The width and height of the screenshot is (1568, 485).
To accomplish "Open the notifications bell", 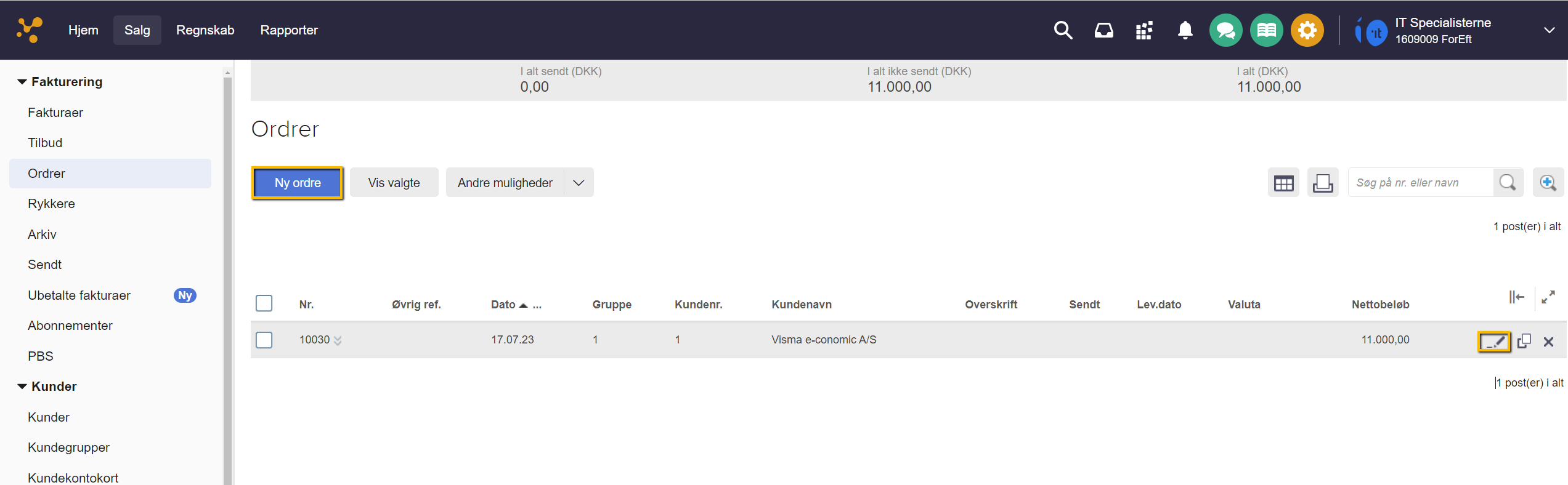I will (x=1185, y=30).
